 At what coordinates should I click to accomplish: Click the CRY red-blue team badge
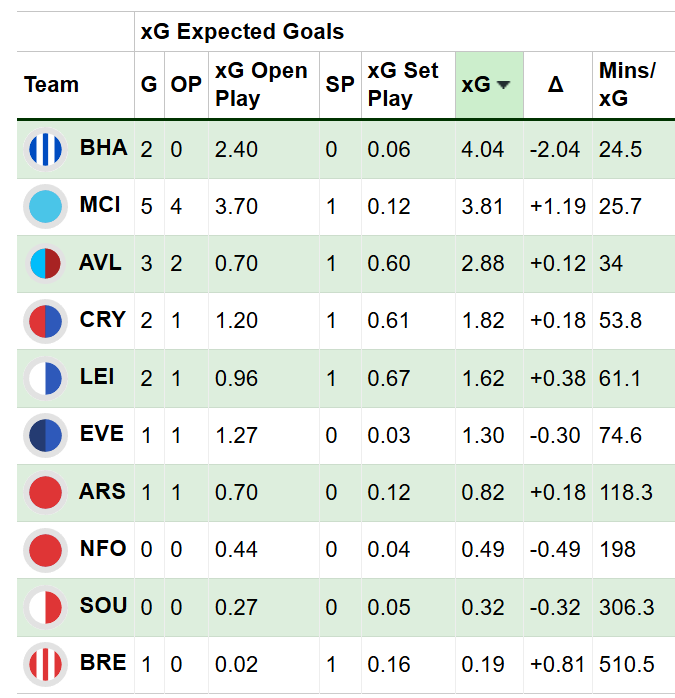point(46,321)
